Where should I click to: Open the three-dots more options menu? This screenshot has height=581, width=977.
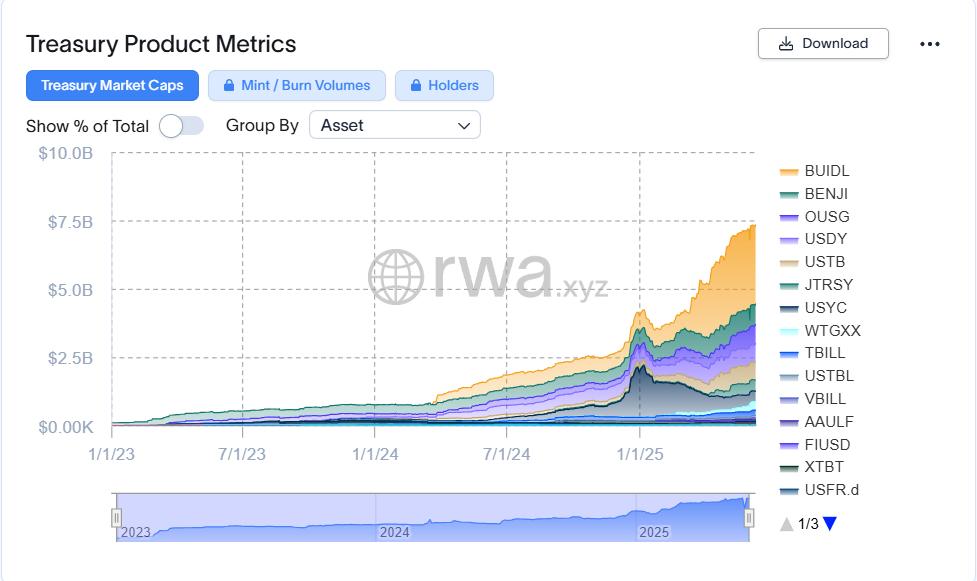tap(930, 44)
